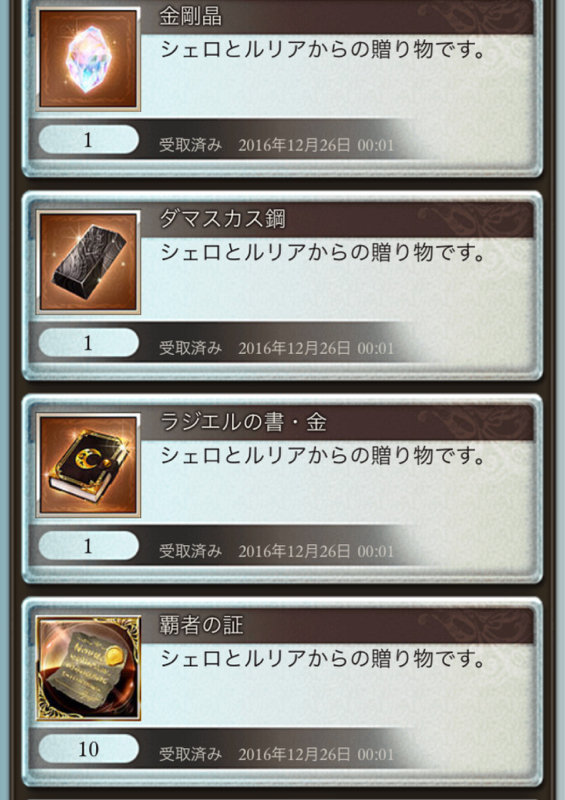This screenshot has width=565, height=800.
Task: Click 受取済み status on ダマスカス鋼 entry
Action: tap(190, 348)
